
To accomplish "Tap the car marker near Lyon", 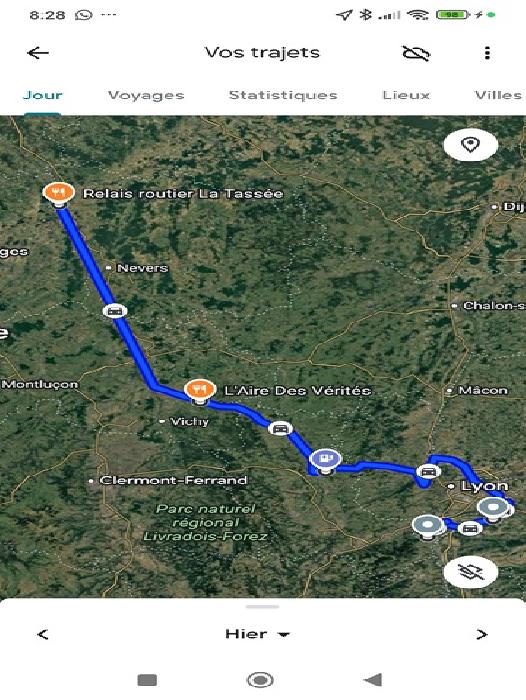I will (x=428, y=471).
